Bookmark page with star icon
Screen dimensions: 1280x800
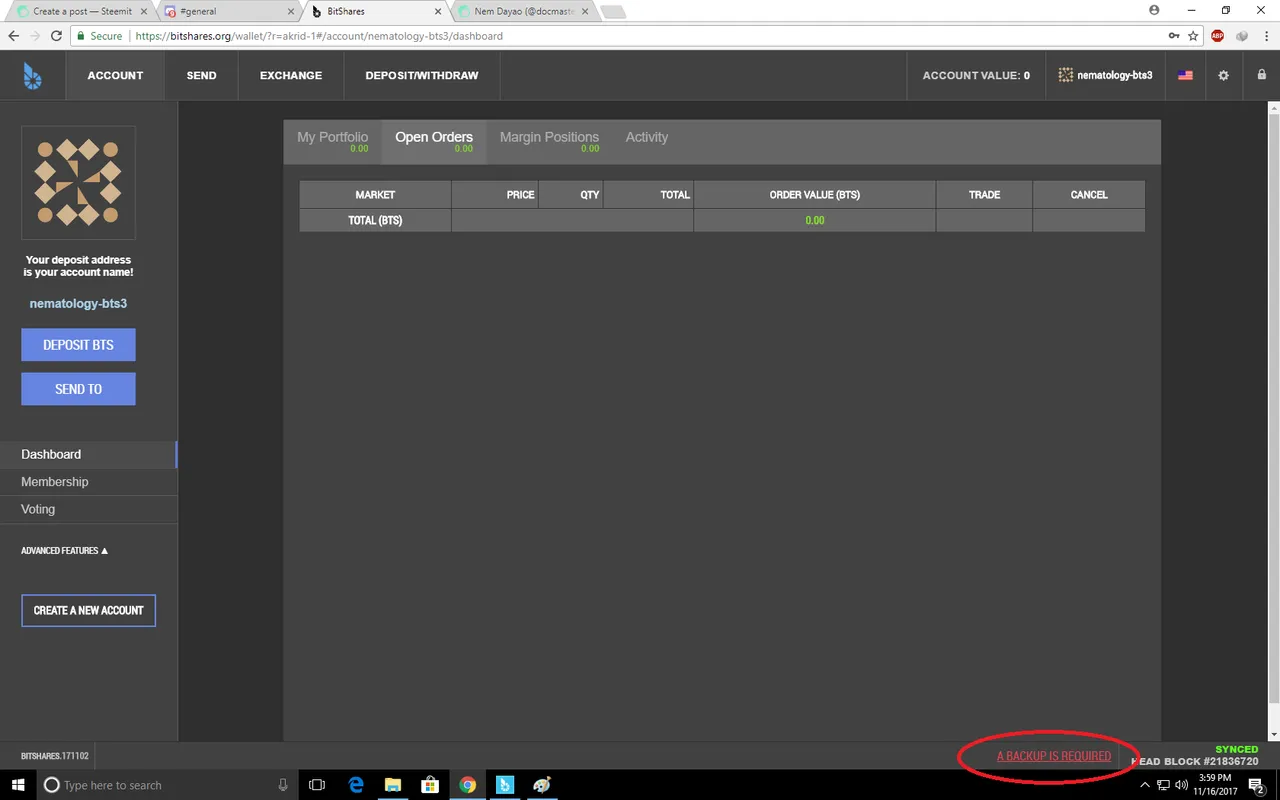[x=1193, y=36]
